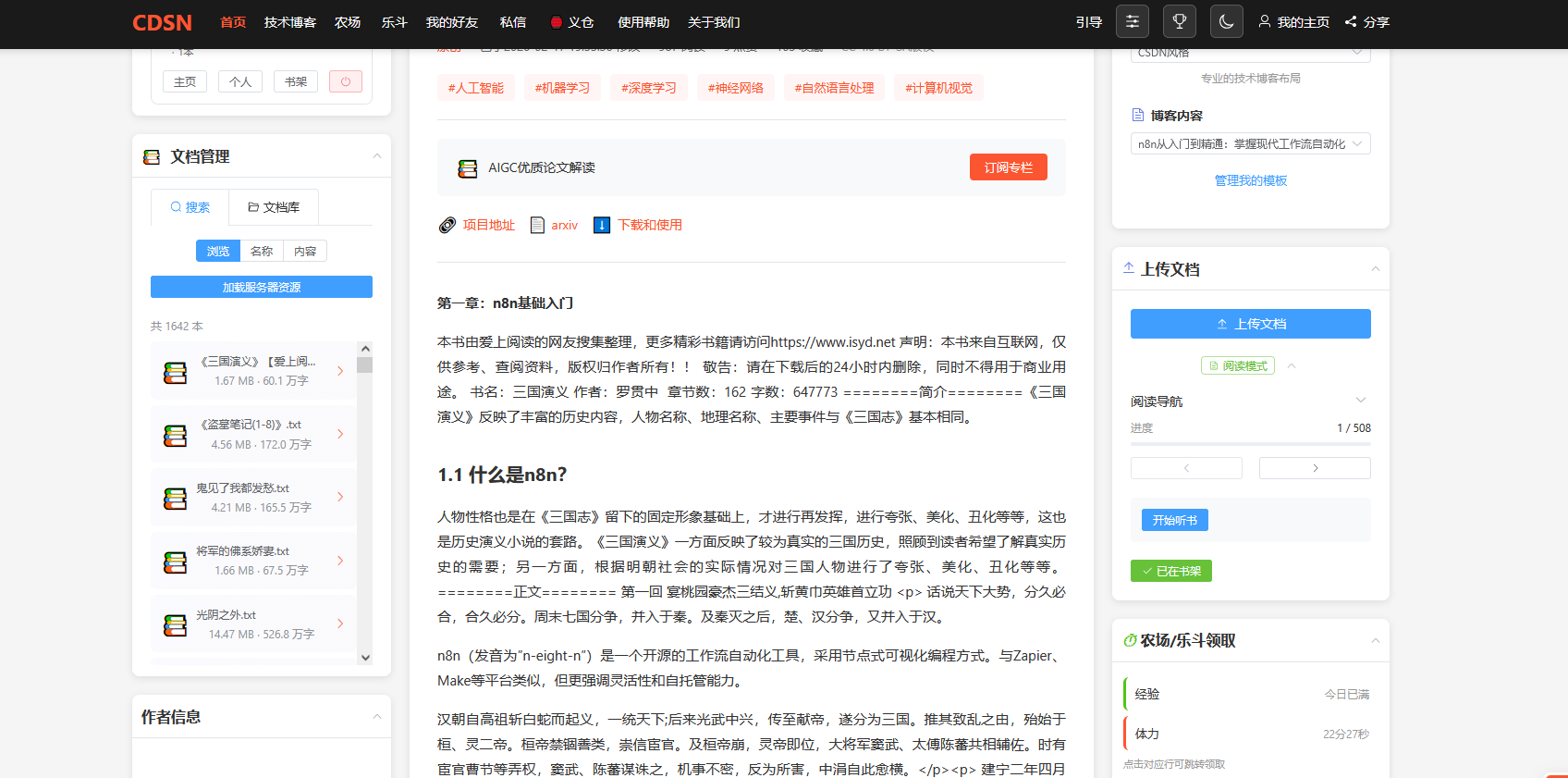Image resolution: width=1568 pixels, height=778 pixels.
Task: Click the 下载和使用 download icon
Action: (602, 225)
